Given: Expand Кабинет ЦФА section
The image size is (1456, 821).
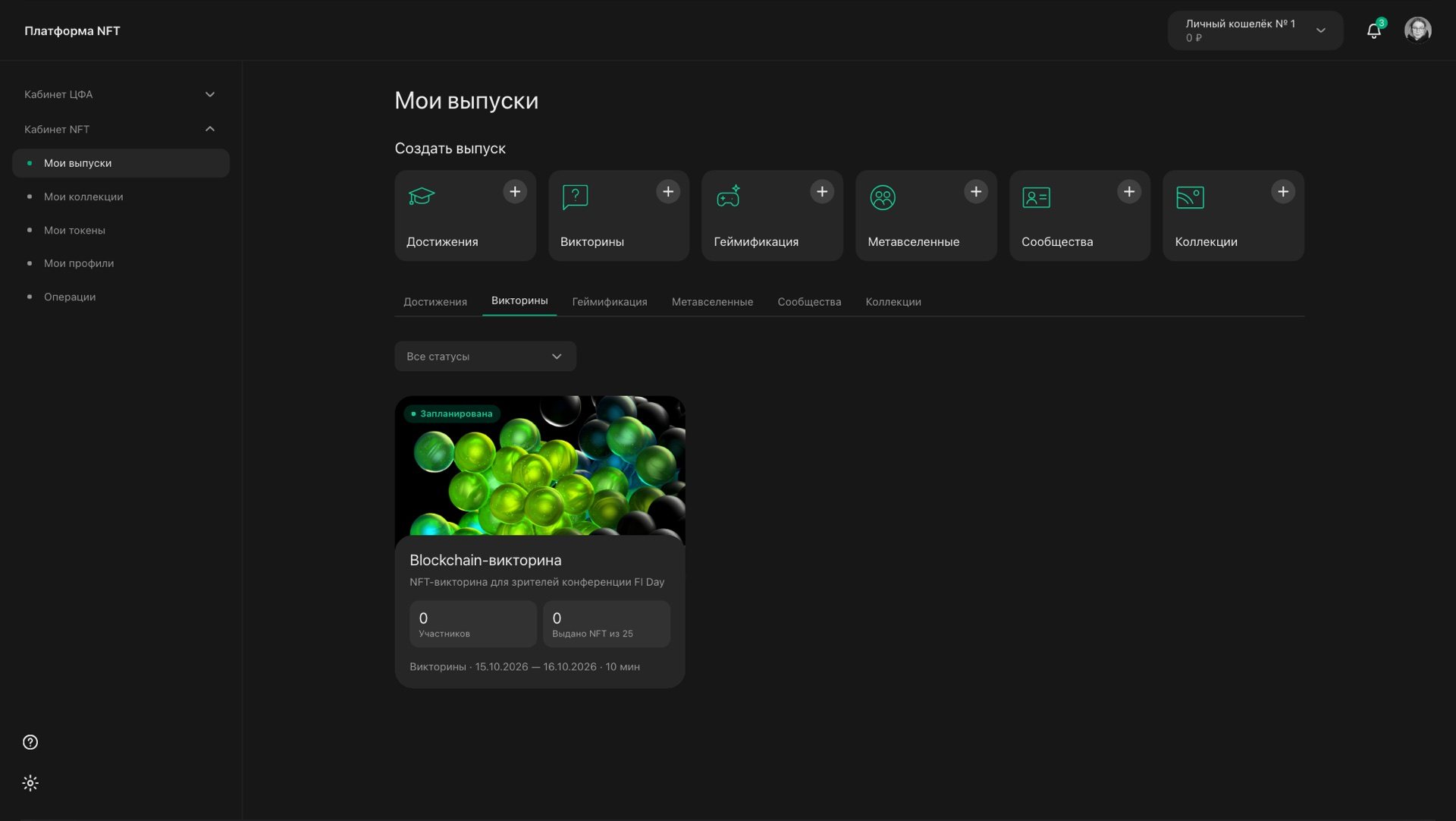Looking at the screenshot, I should tap(121, 94).
